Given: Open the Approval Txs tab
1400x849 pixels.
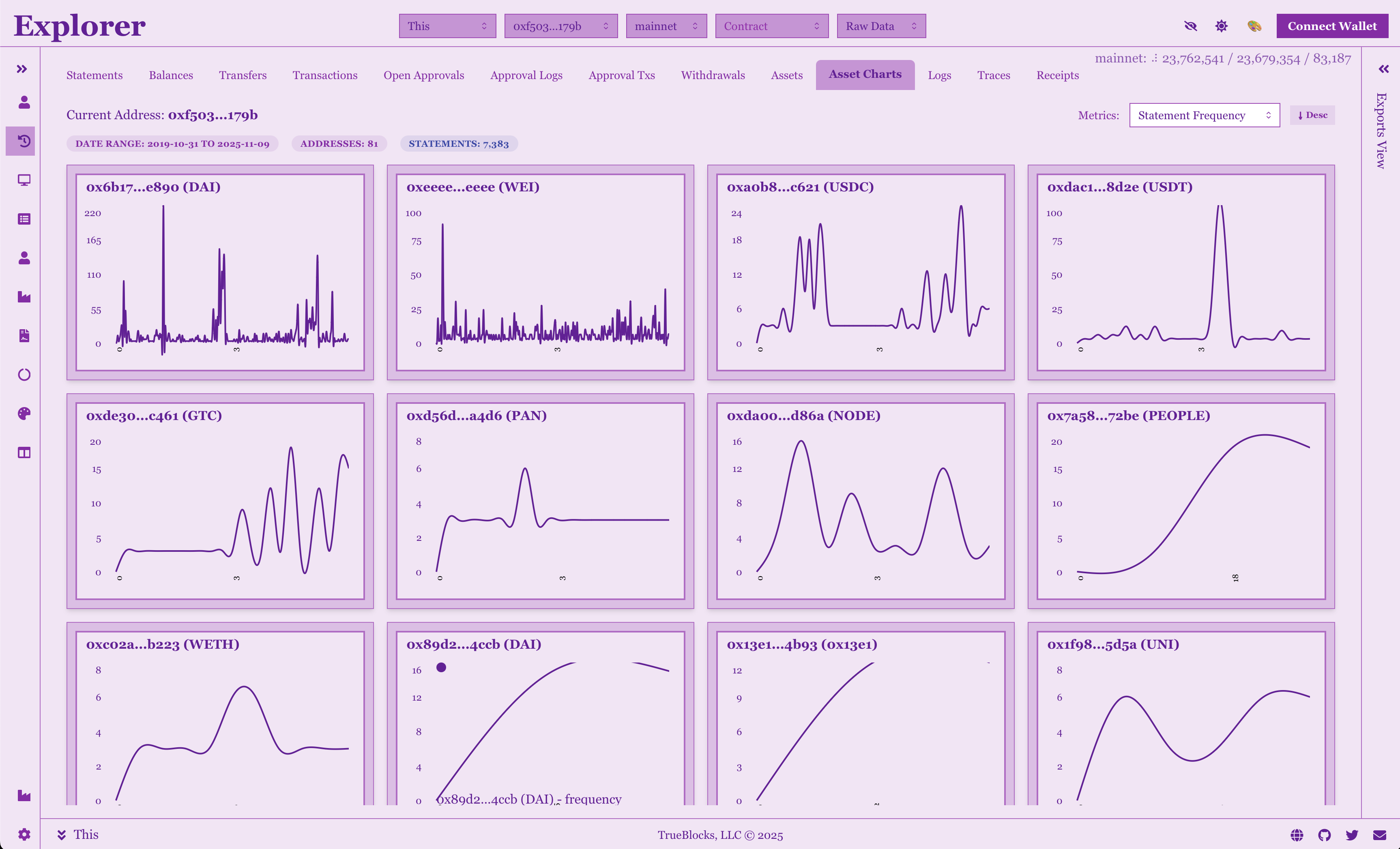Looking at the screenshot, I should tap(622, 75).
